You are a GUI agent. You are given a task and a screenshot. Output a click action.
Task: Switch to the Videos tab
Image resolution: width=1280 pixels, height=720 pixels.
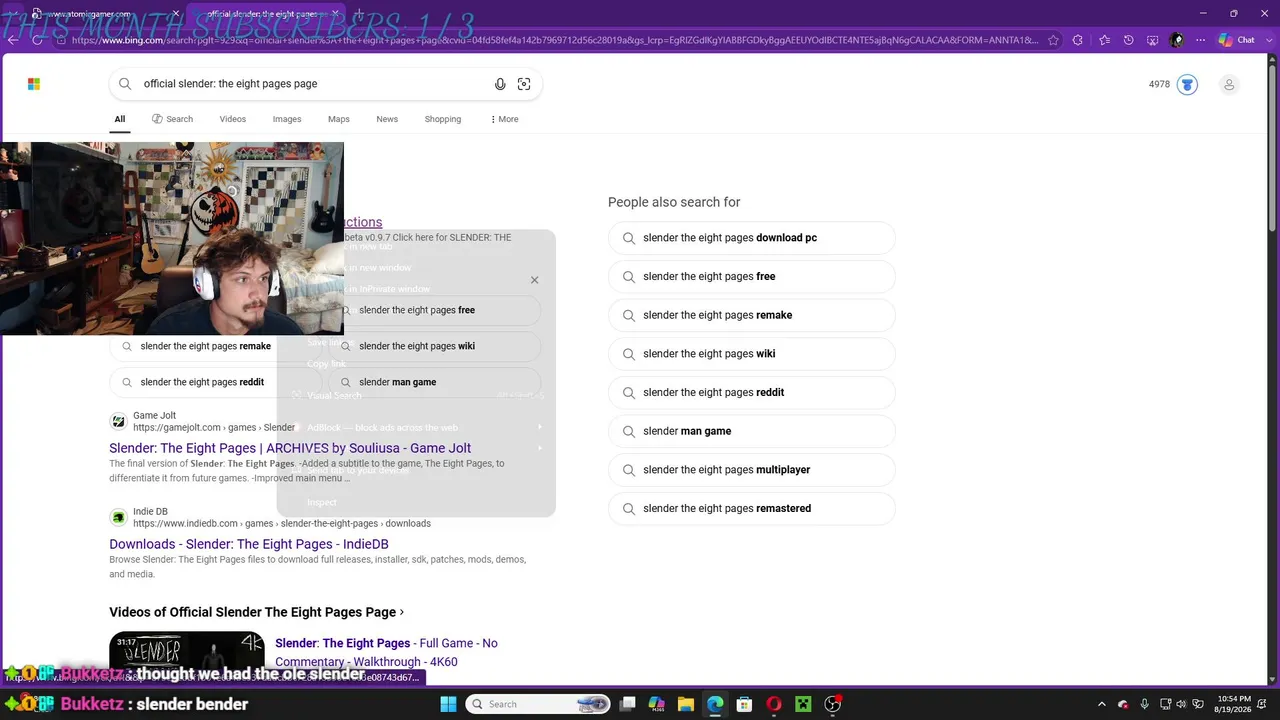click(x=233, y=119)
